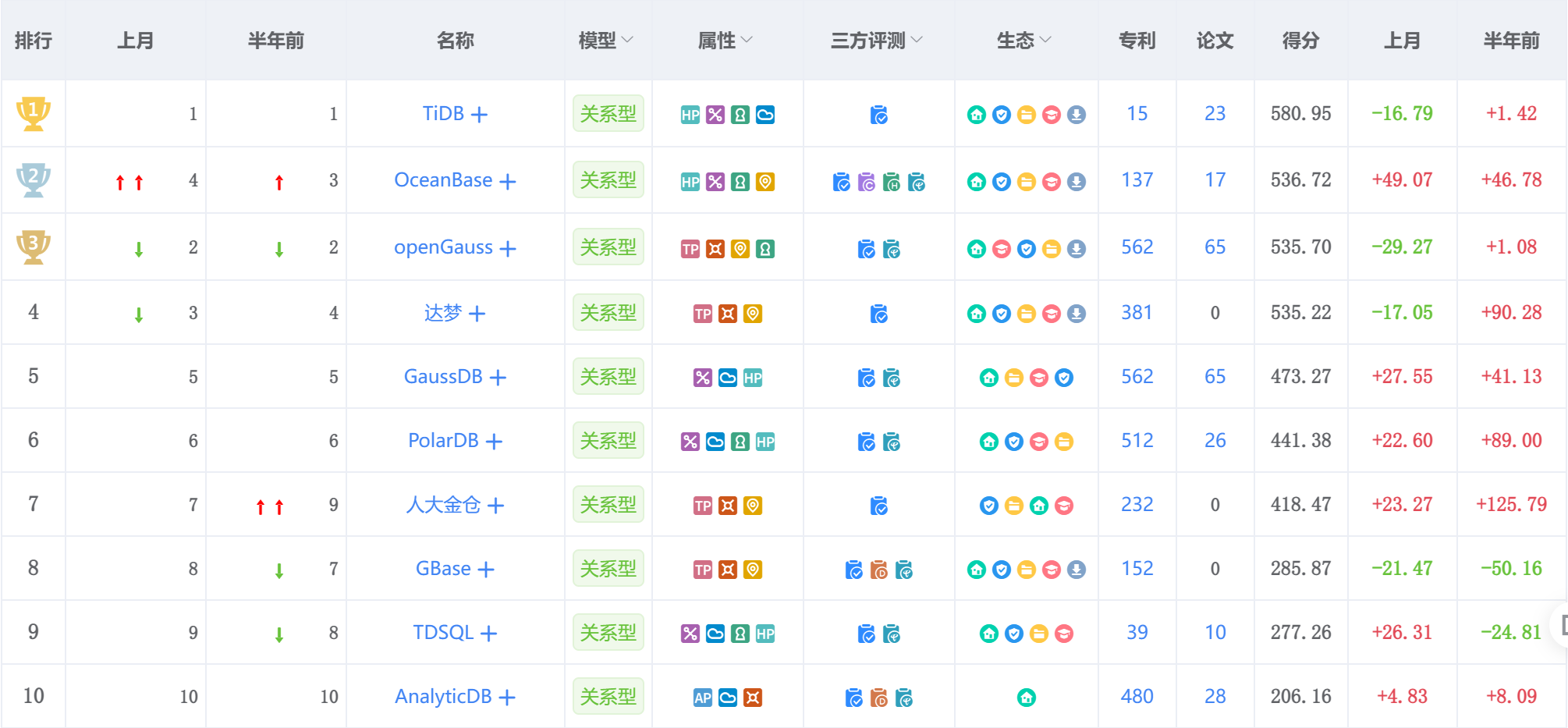Open the 三方评测 column filter dropdown
This screenshot has height=728, width=1568.
coord(917,40)
